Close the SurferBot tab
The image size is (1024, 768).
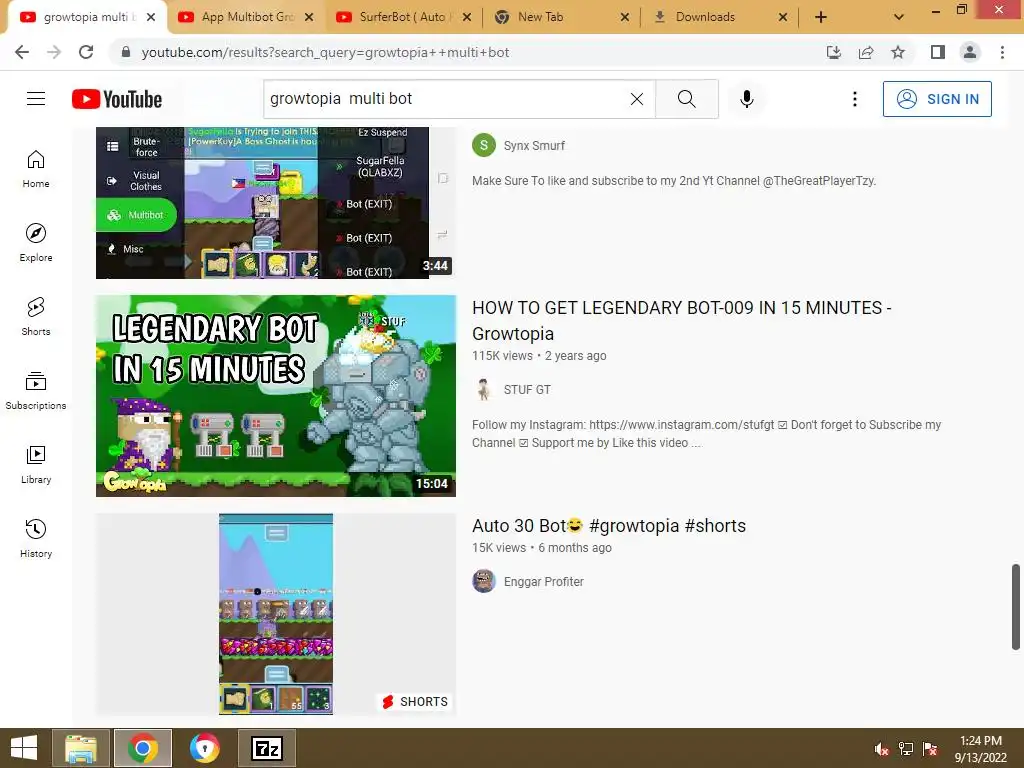pos(467,17)
